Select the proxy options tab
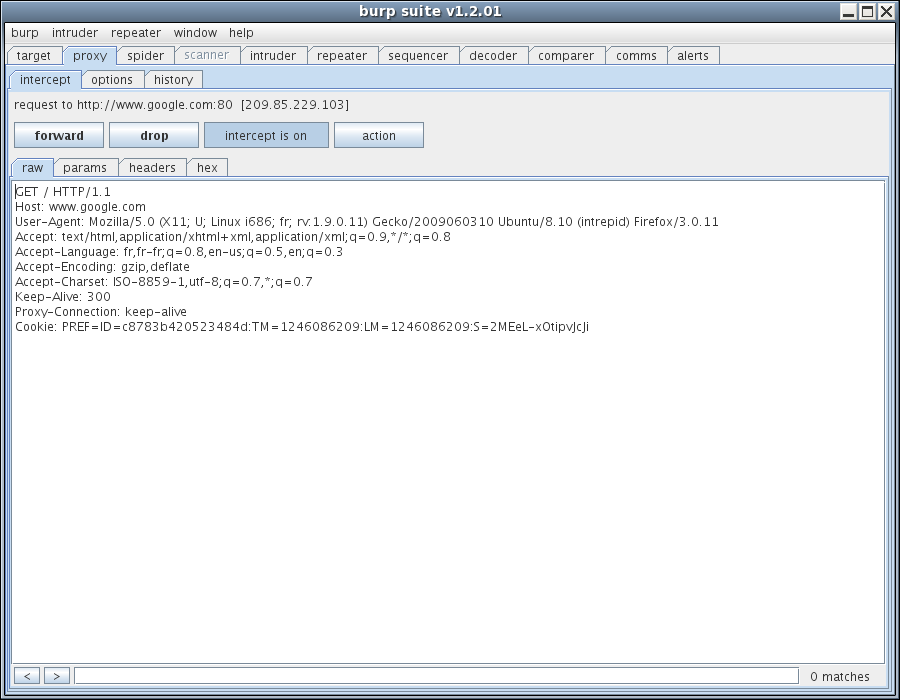The image size is (900, 700). [x=112, y=80]
